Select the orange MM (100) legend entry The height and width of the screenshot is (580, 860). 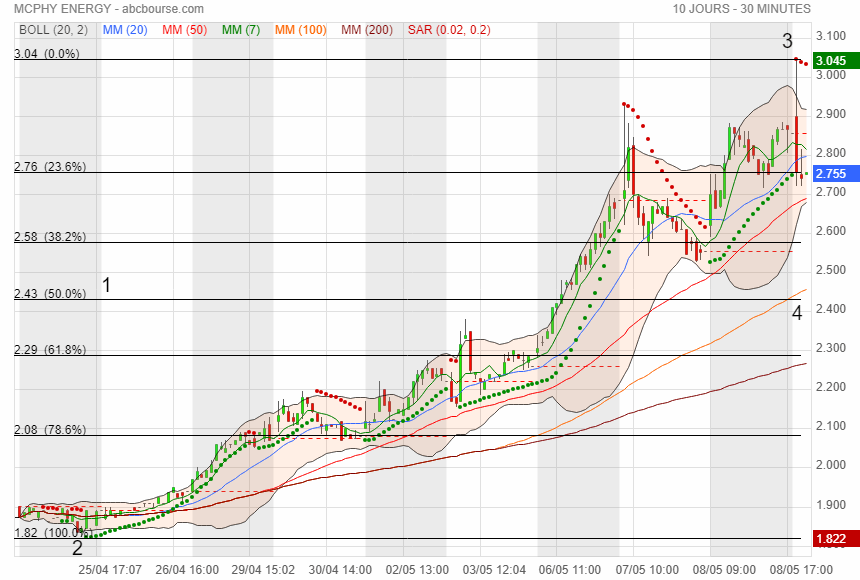tap(301, 30)
